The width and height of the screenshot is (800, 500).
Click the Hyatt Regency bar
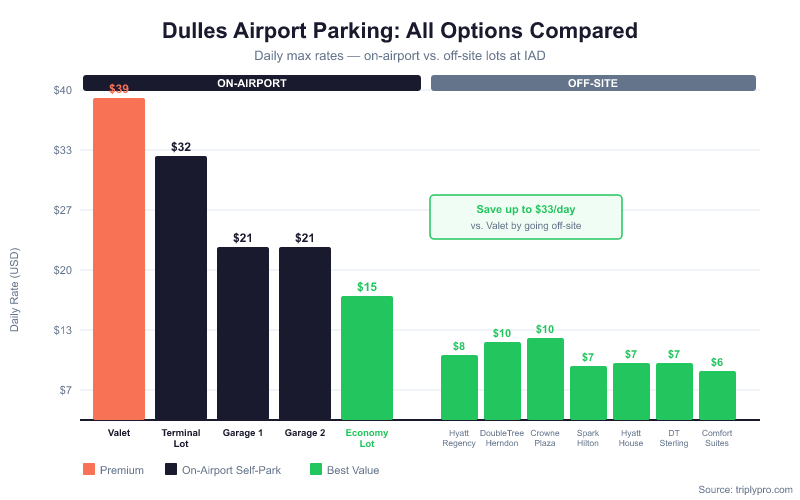459,387
